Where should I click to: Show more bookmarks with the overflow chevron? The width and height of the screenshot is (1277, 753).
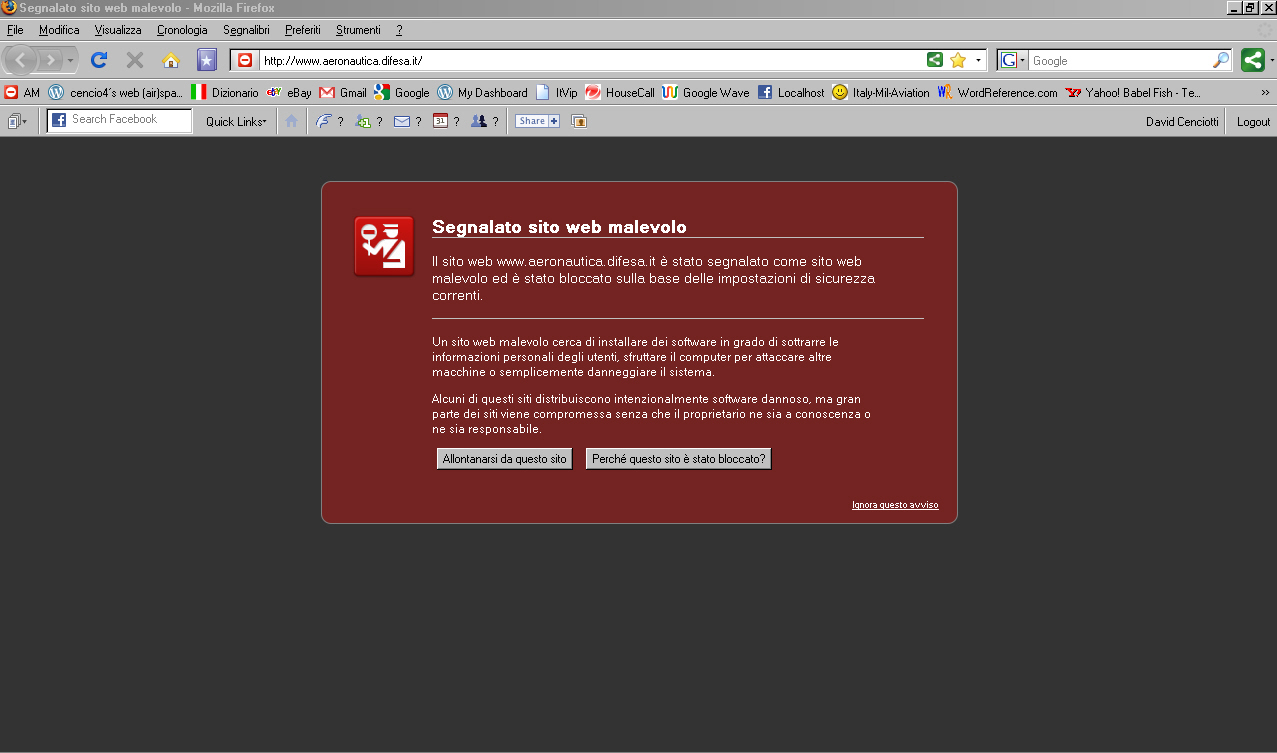coord(1265,92)
